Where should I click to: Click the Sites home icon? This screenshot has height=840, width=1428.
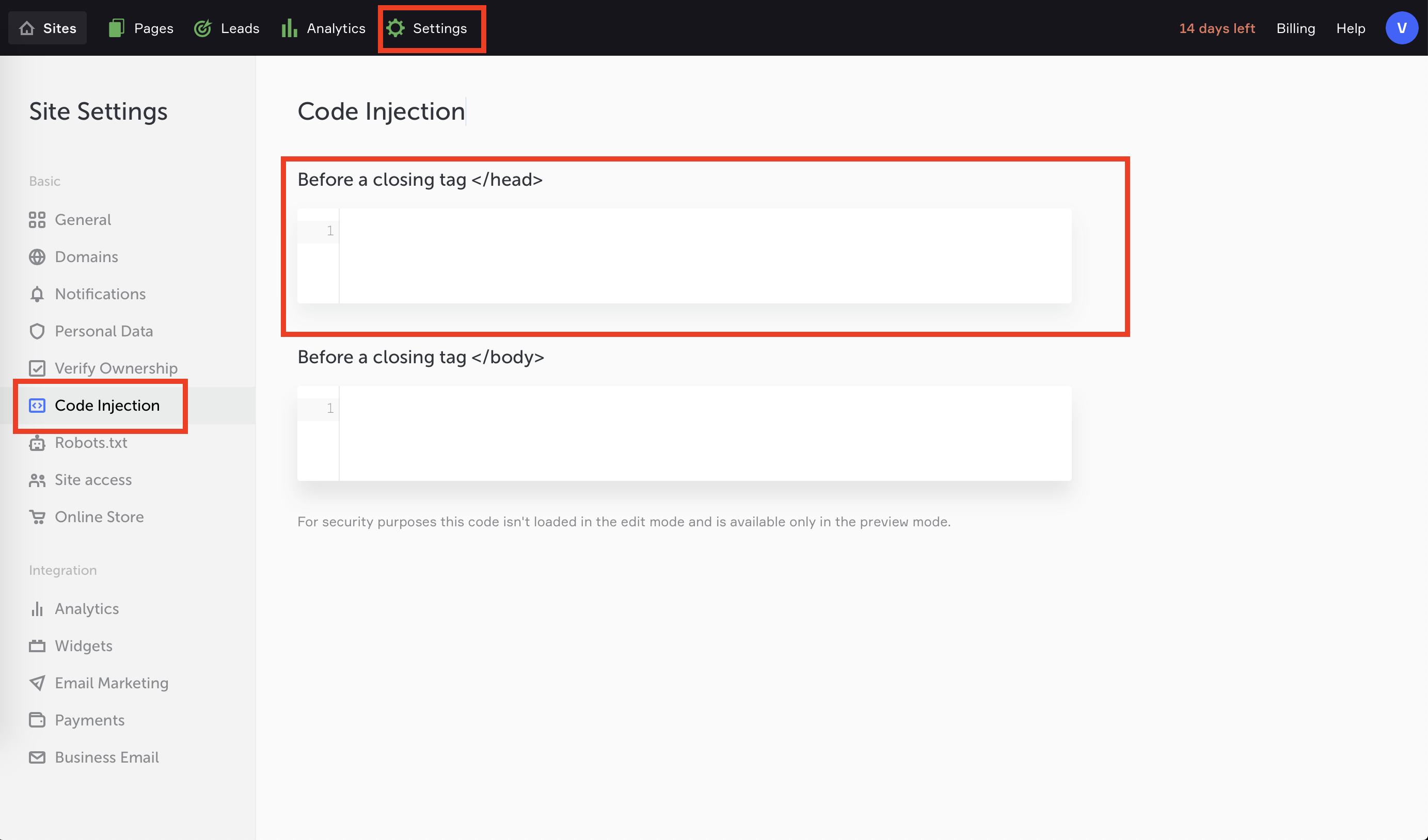pos(27,28)
